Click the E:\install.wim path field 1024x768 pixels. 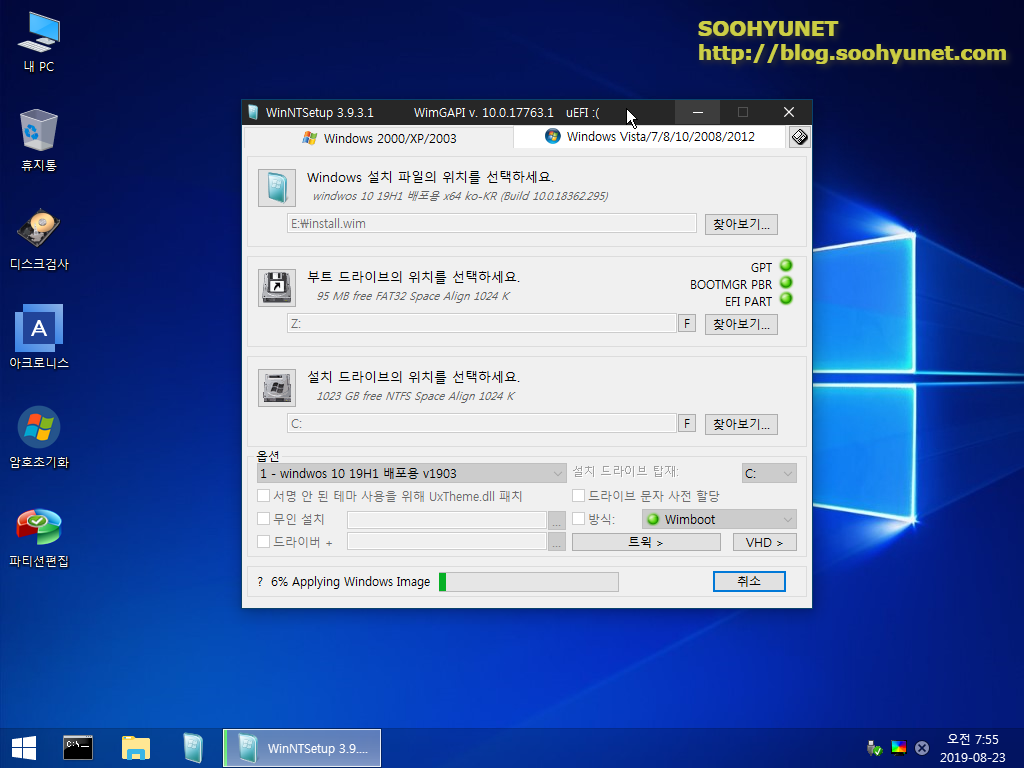[492, 223]
